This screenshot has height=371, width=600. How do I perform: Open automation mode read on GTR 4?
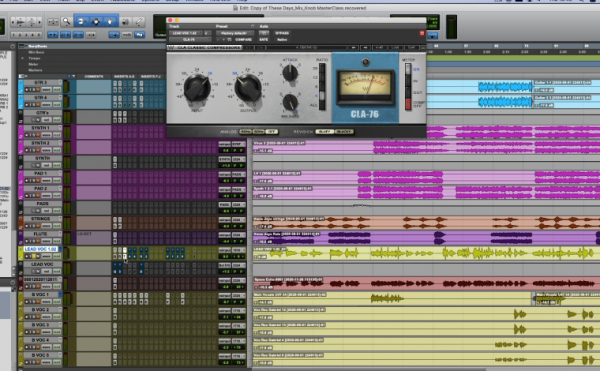(57, 104)
